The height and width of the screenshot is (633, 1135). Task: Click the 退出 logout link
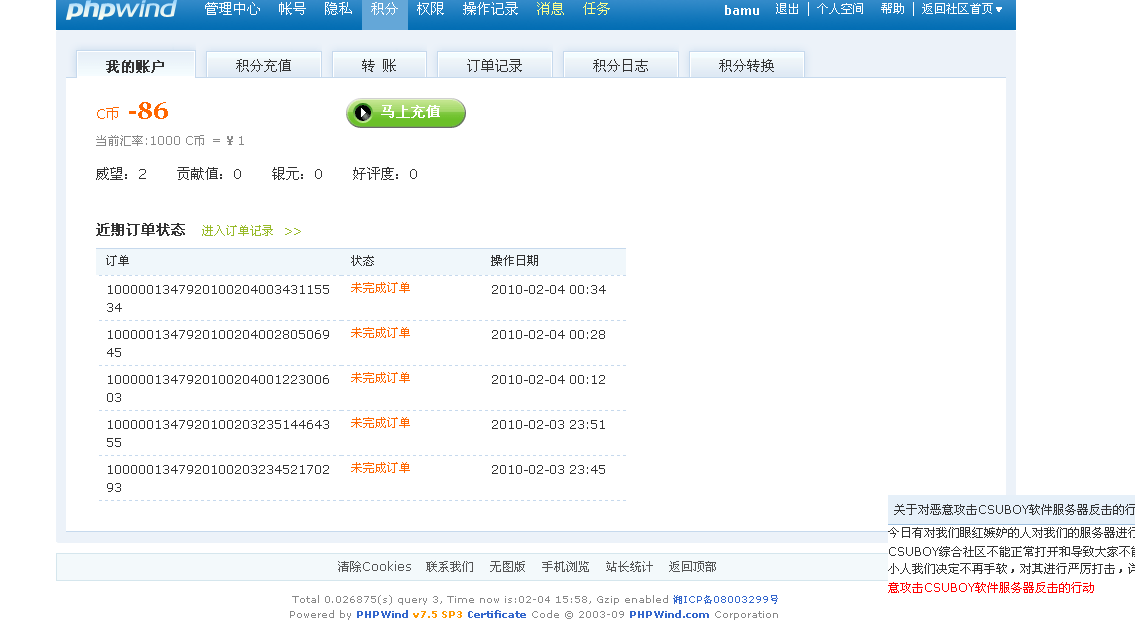tap(787, 9)
